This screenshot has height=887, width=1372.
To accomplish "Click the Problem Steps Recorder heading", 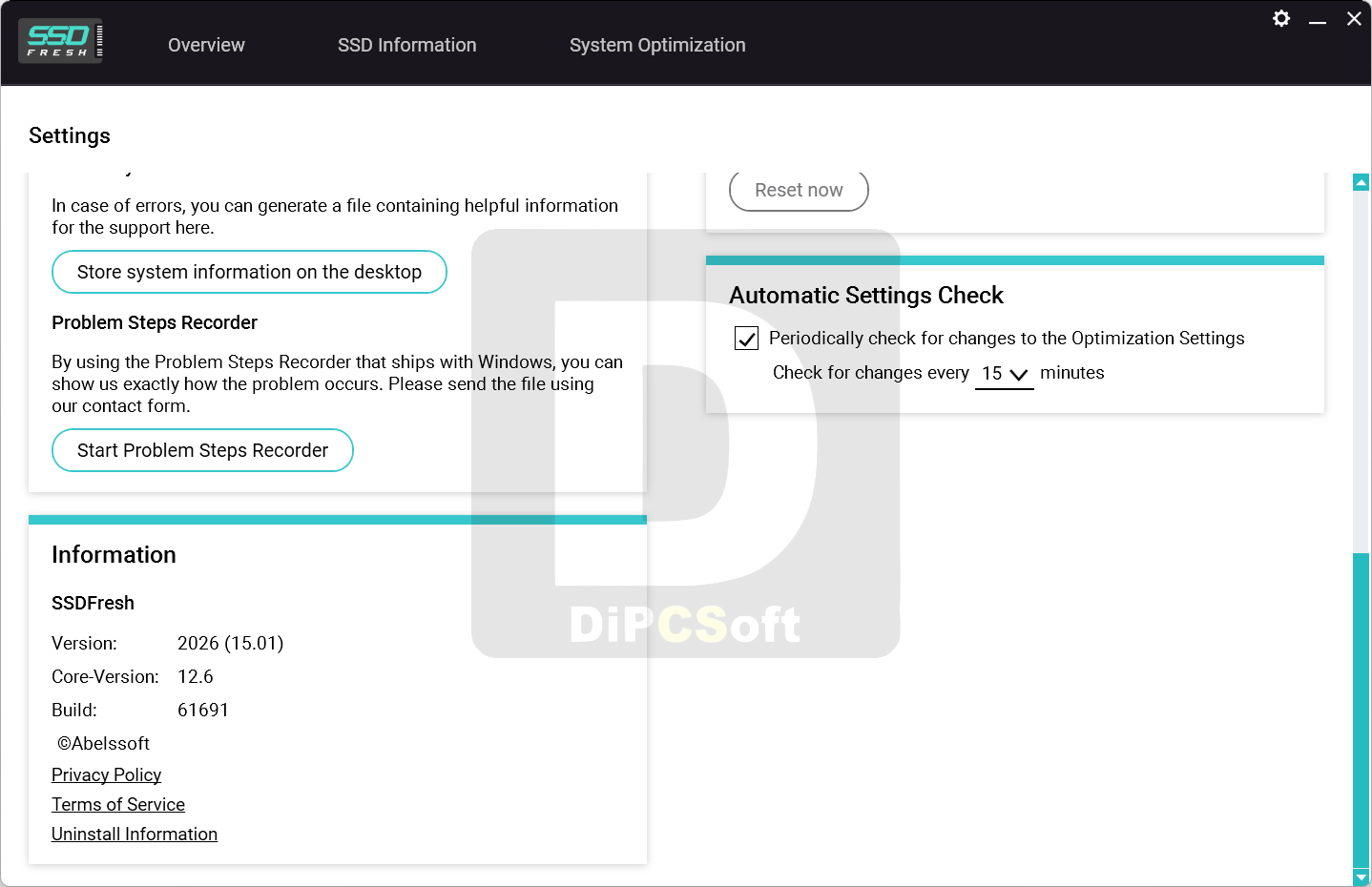I will point(155,322).
